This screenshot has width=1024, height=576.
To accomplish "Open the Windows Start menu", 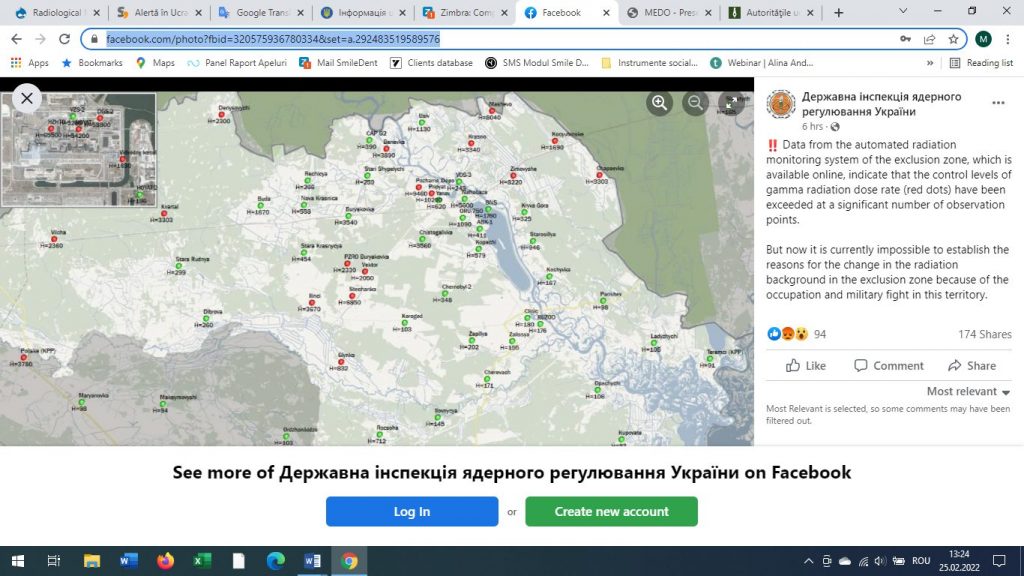I will click(18, 561).
